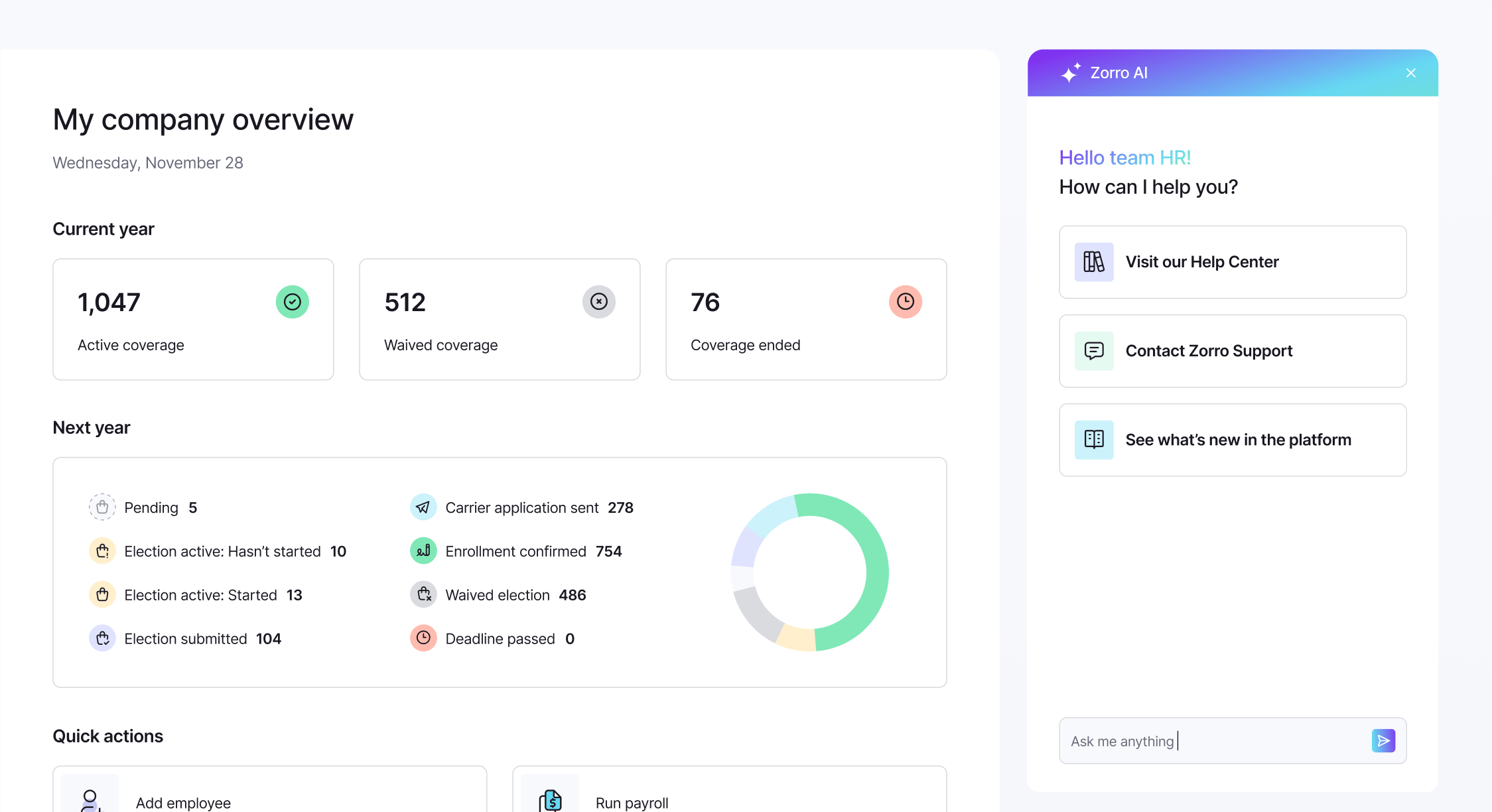Screen dimensions: 1492x812
Task: Click the Contact Zorro Support chat icon
Action: [1093, 351]
